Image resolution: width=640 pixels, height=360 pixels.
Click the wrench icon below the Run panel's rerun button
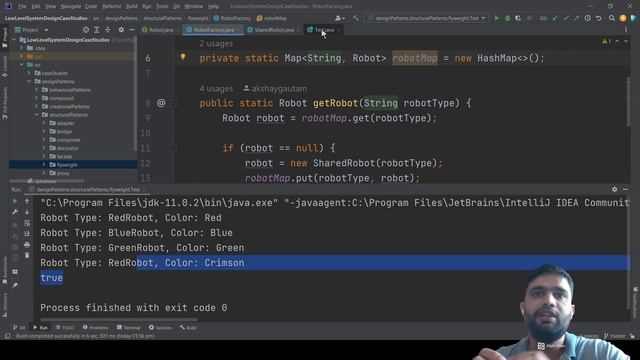point(15,212)
